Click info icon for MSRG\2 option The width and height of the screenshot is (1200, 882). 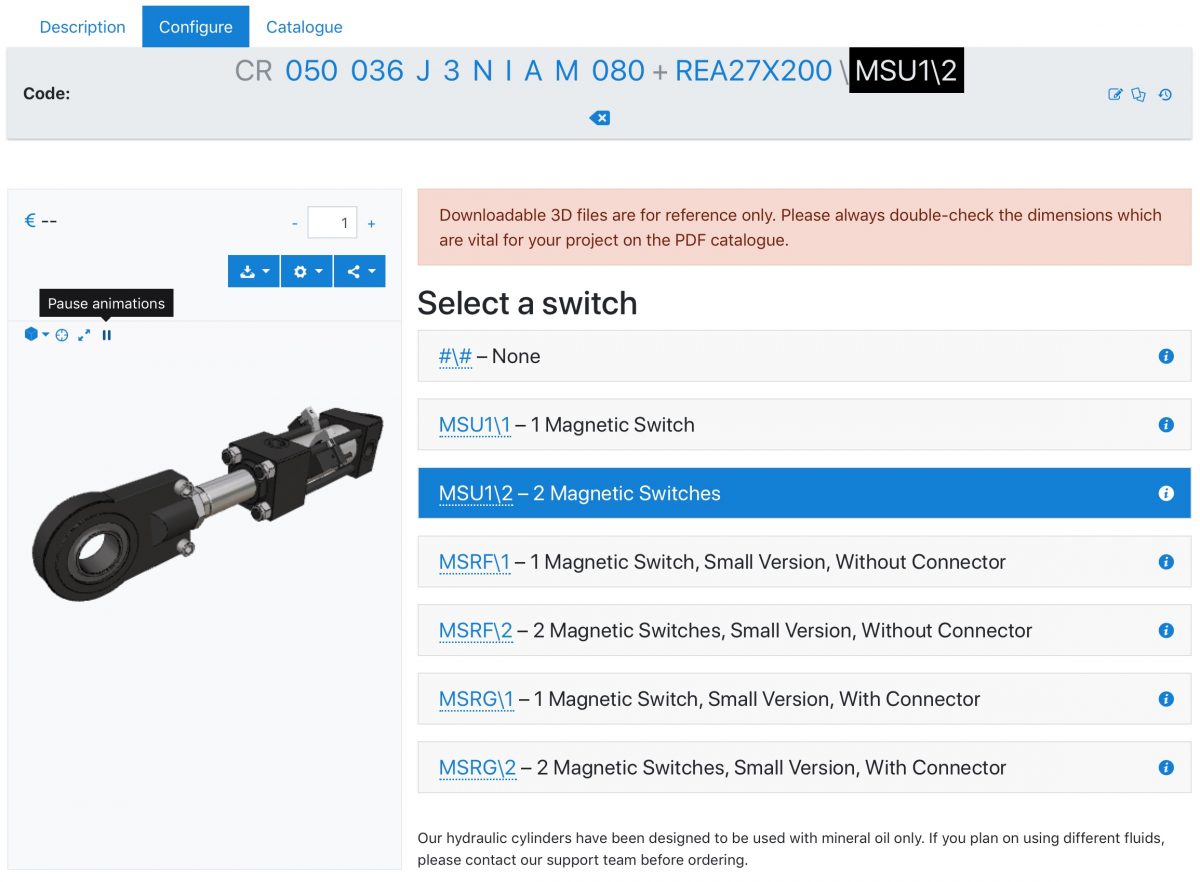click(x=1166, y=768)
